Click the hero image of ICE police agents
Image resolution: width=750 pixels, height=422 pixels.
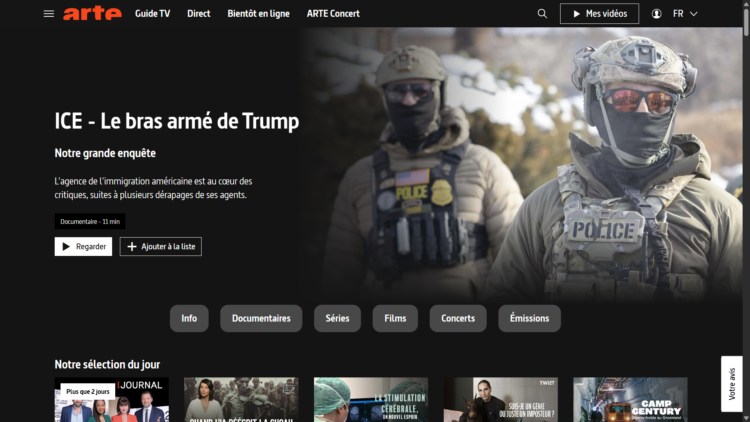(521, 165)
